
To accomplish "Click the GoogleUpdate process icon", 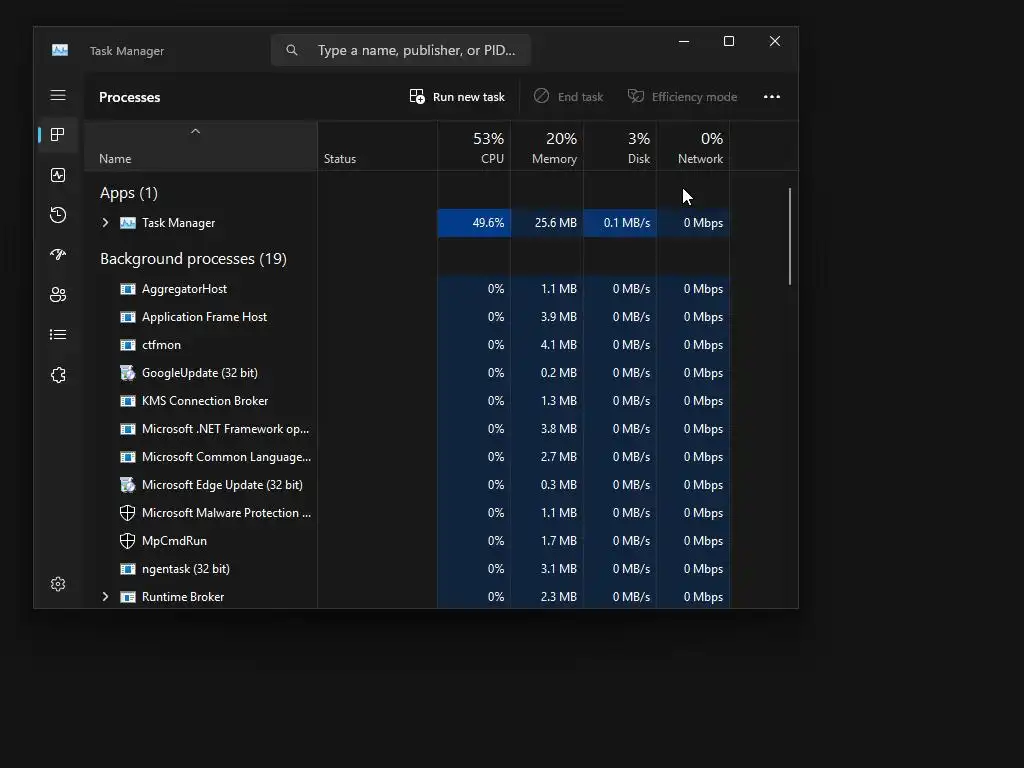I will pos(128,373).
